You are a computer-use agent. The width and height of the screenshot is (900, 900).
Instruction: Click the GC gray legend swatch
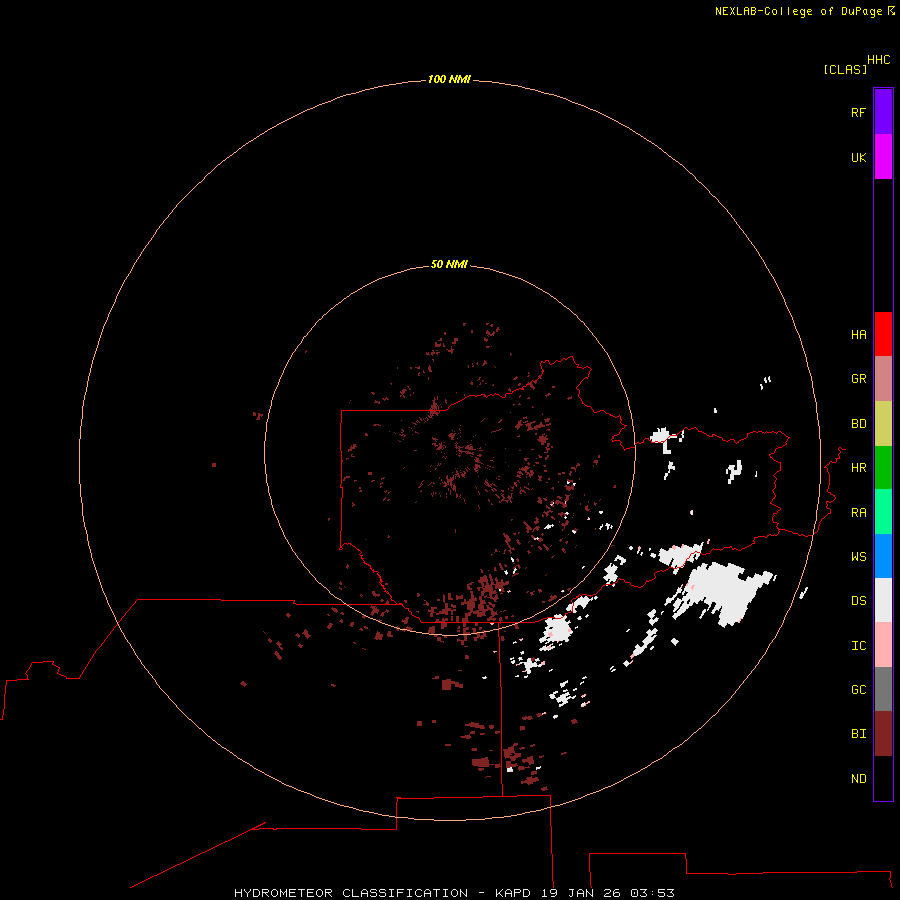tap(883, 689)
